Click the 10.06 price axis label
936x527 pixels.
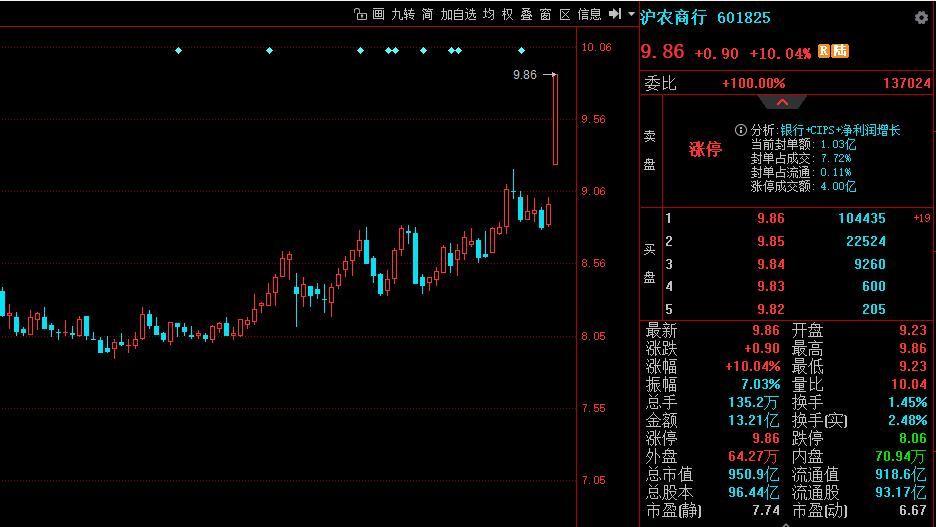pos(597,47)
